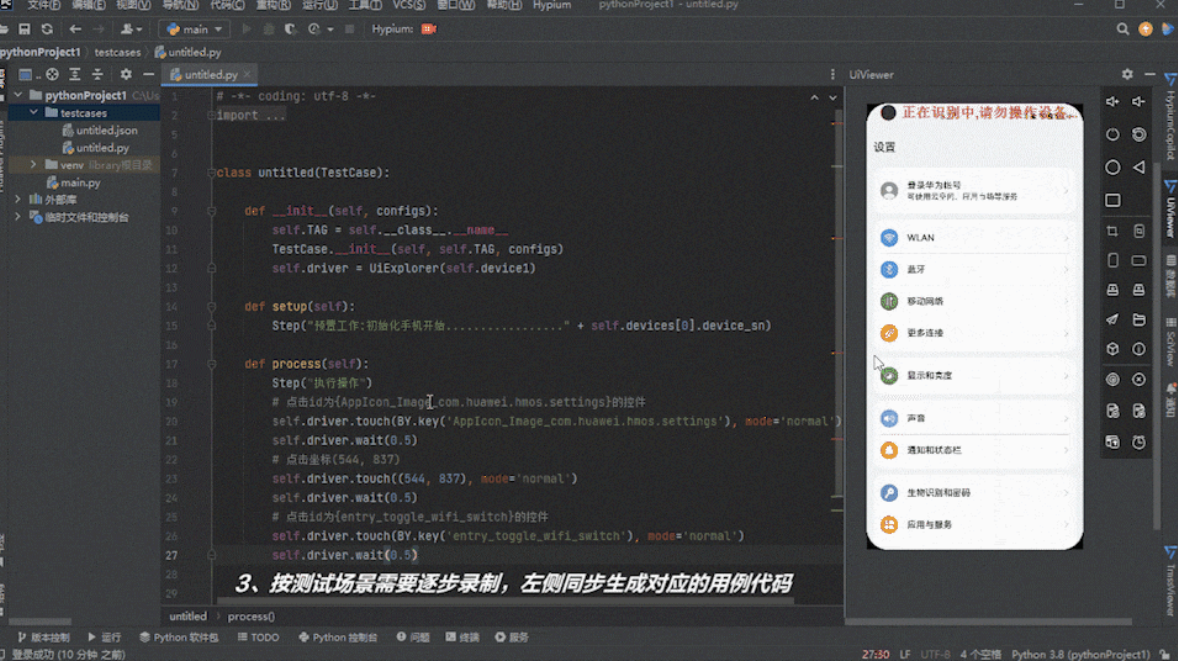1178x662 pixels.
Task: Open the TODO tool window
Action: (x=258, y=637)
